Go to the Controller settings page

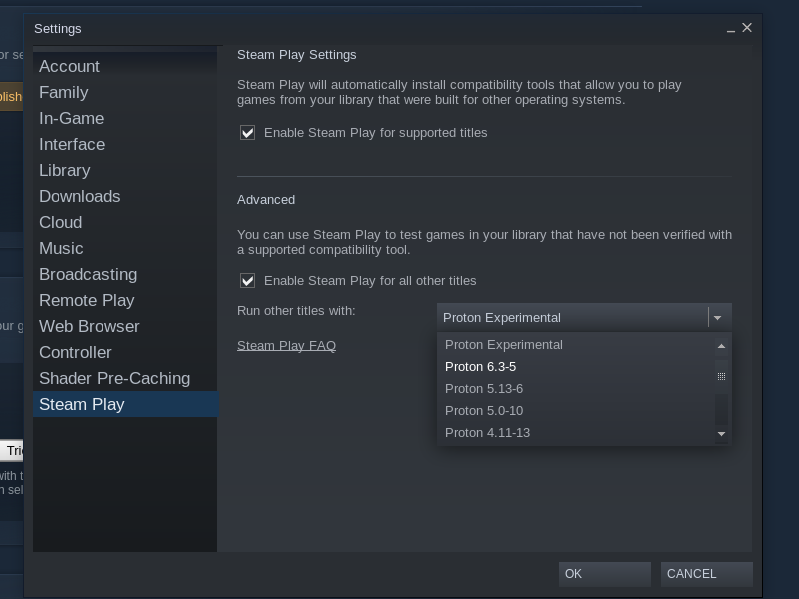[75, 352]
